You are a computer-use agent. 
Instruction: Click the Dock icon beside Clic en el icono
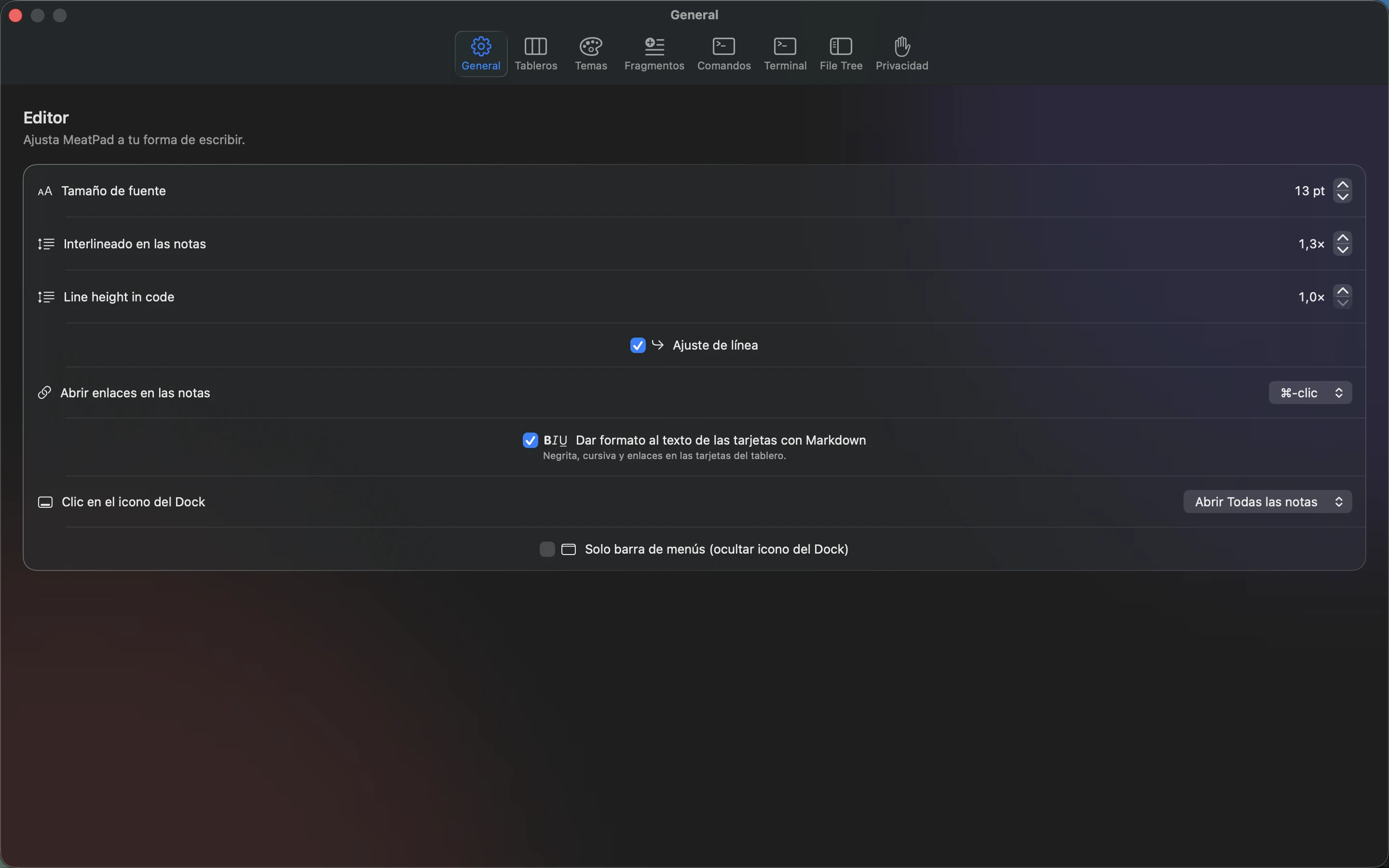pyautogui.click(x=45, y=502)
